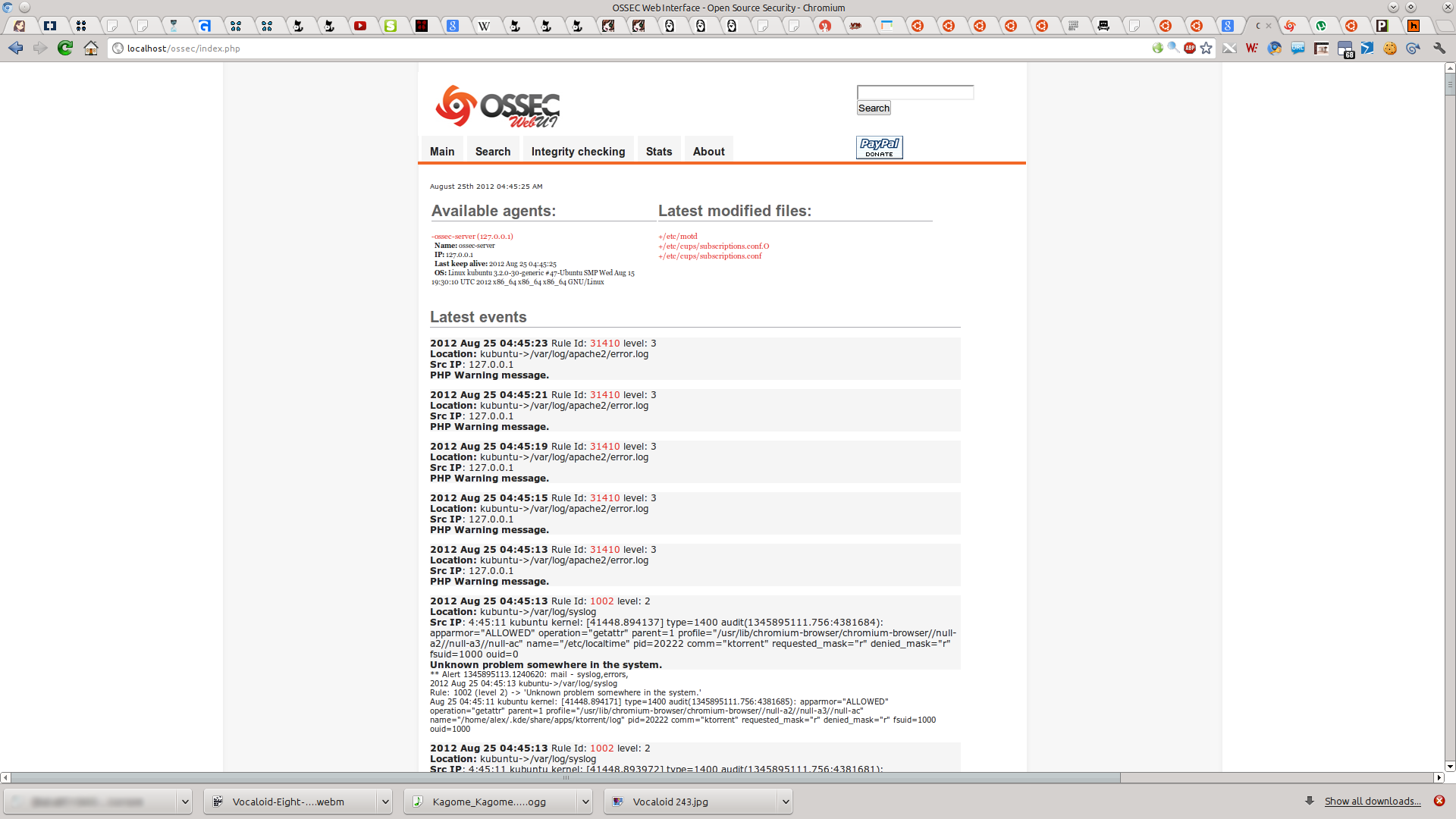The height and width of the screenshot is (819, 1456).
Task: Click the PayPal Donate button
Action: click(x=879, y=147)
